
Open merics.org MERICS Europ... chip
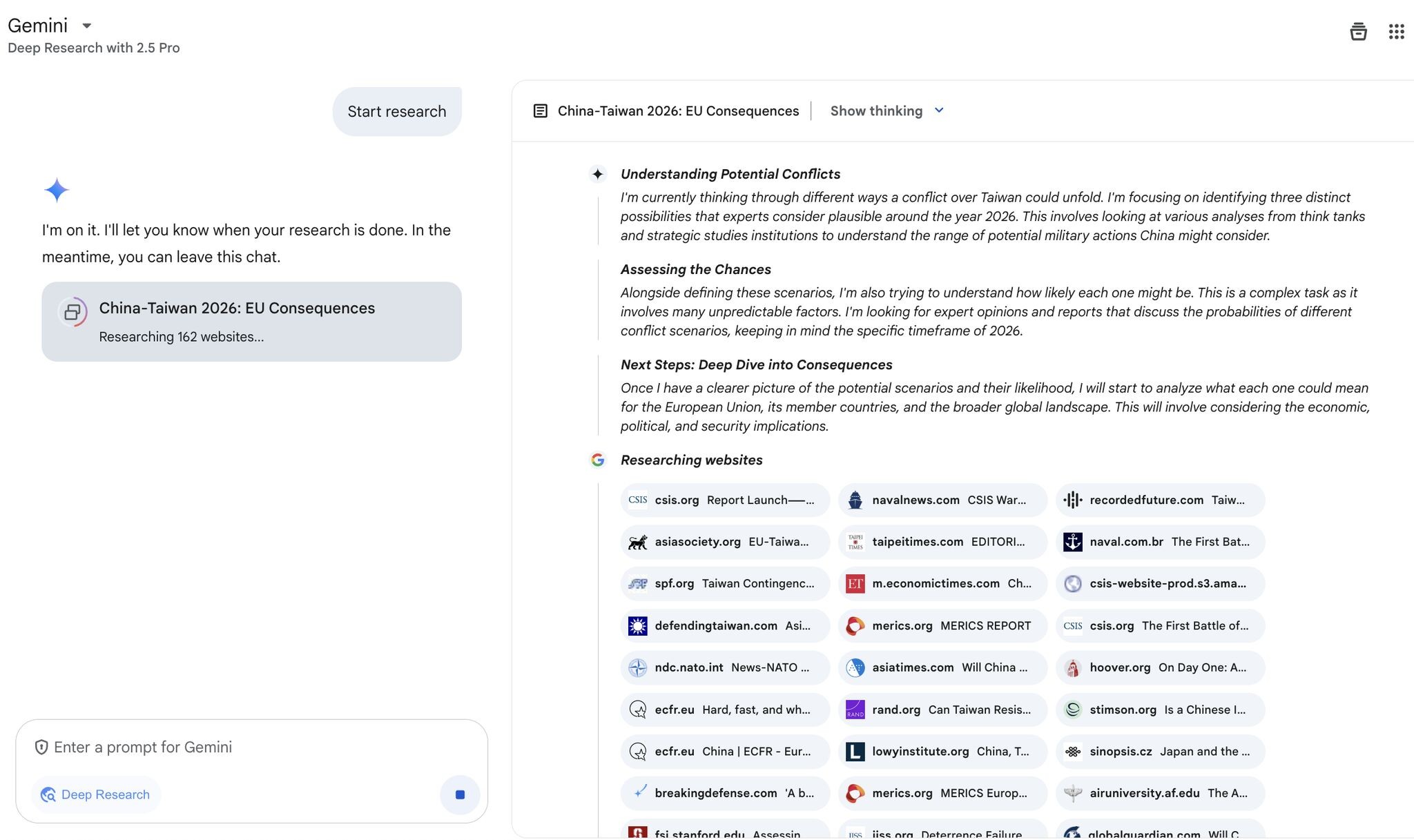coord(942,793)
